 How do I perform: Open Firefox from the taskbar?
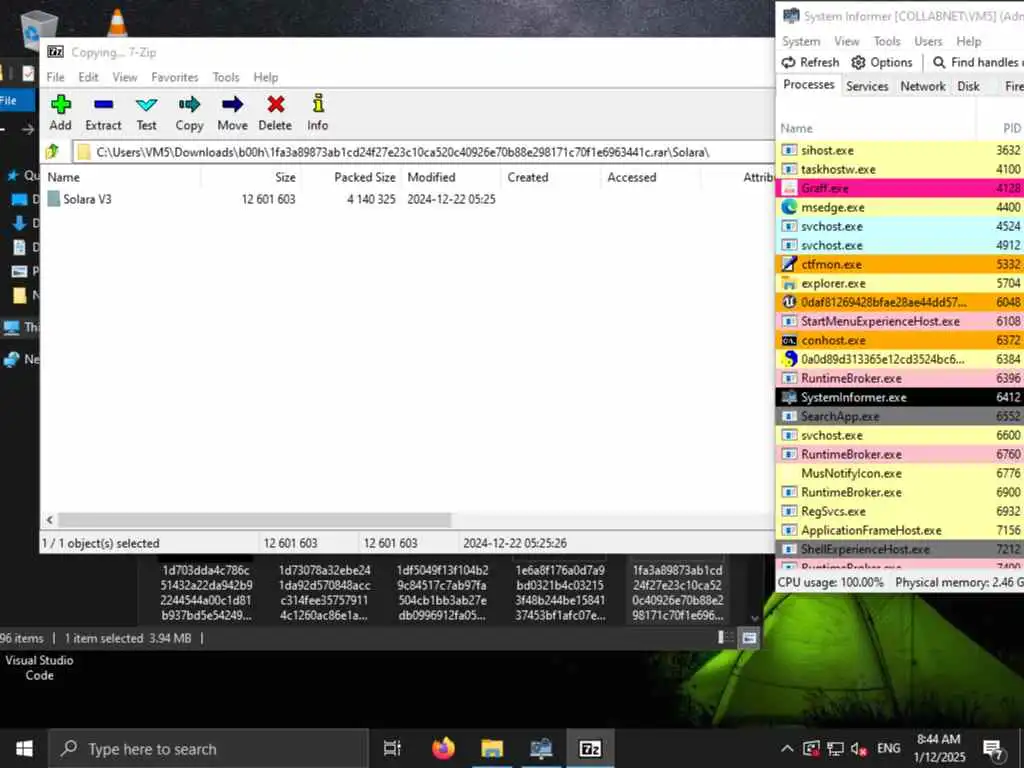443,748
